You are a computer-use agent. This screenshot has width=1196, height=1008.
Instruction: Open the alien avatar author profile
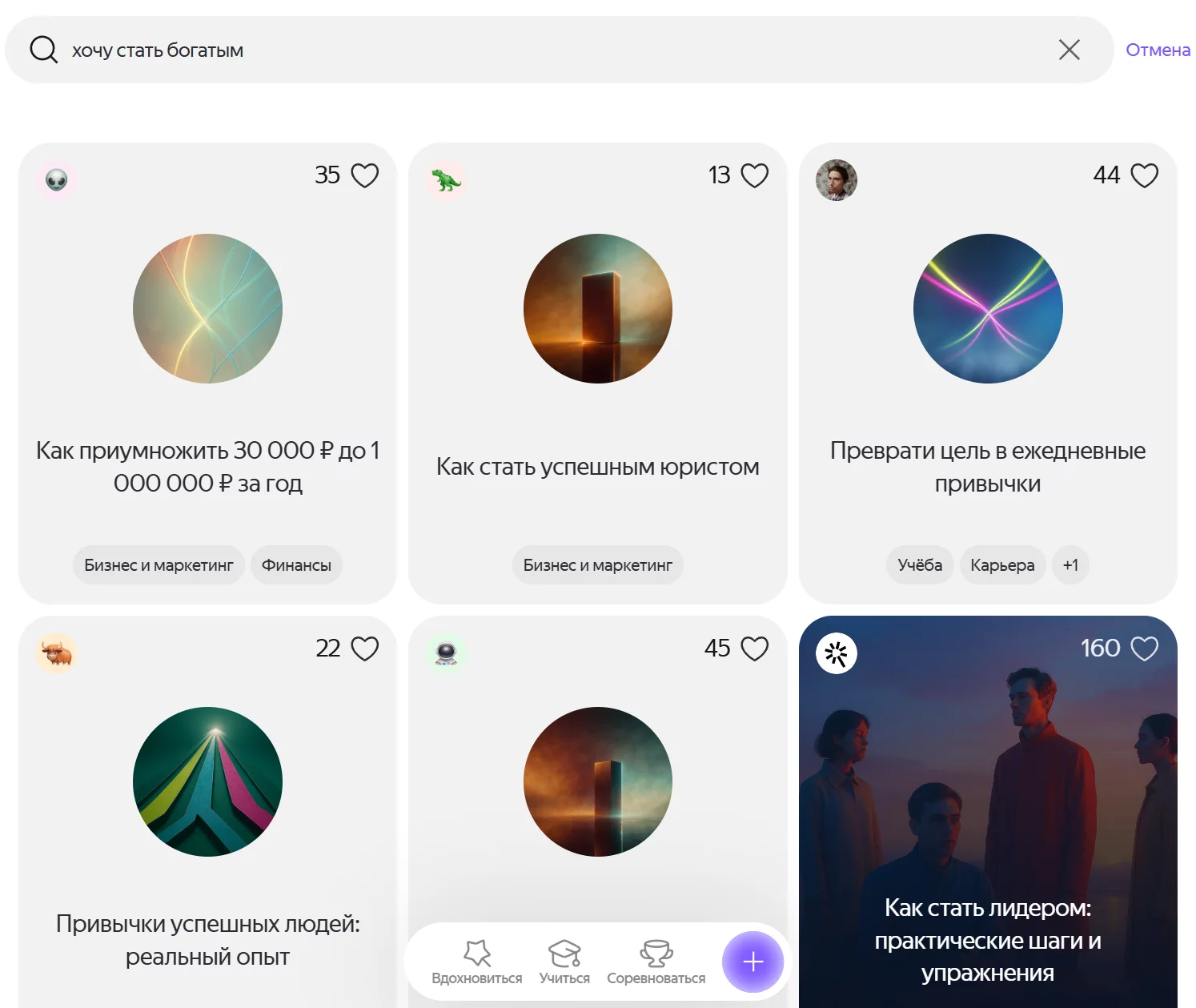click(x=57, y=180)
